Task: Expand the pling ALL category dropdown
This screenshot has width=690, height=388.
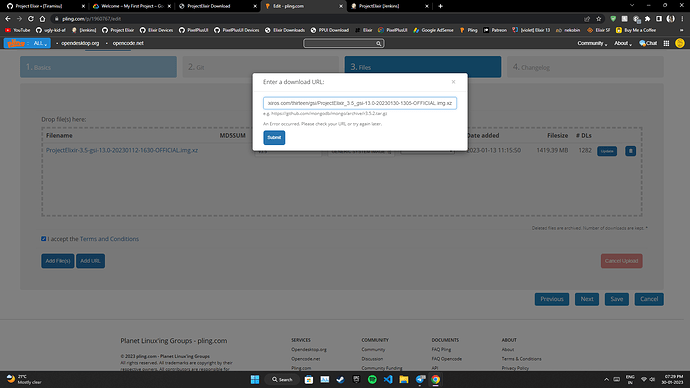Action: [x=40, y=43]
